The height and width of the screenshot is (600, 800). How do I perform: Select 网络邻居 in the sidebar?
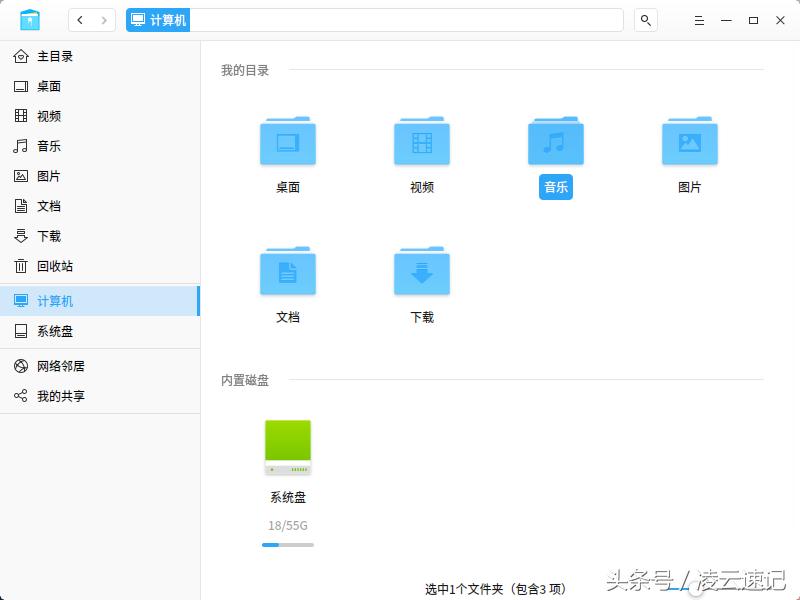click(x=48, y=366)
